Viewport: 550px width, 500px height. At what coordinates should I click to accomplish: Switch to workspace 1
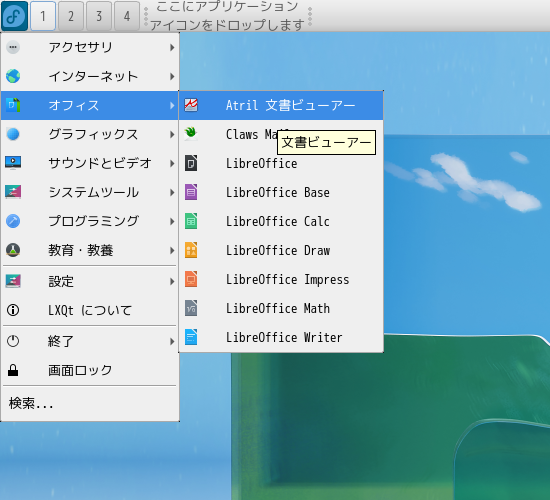43,16
